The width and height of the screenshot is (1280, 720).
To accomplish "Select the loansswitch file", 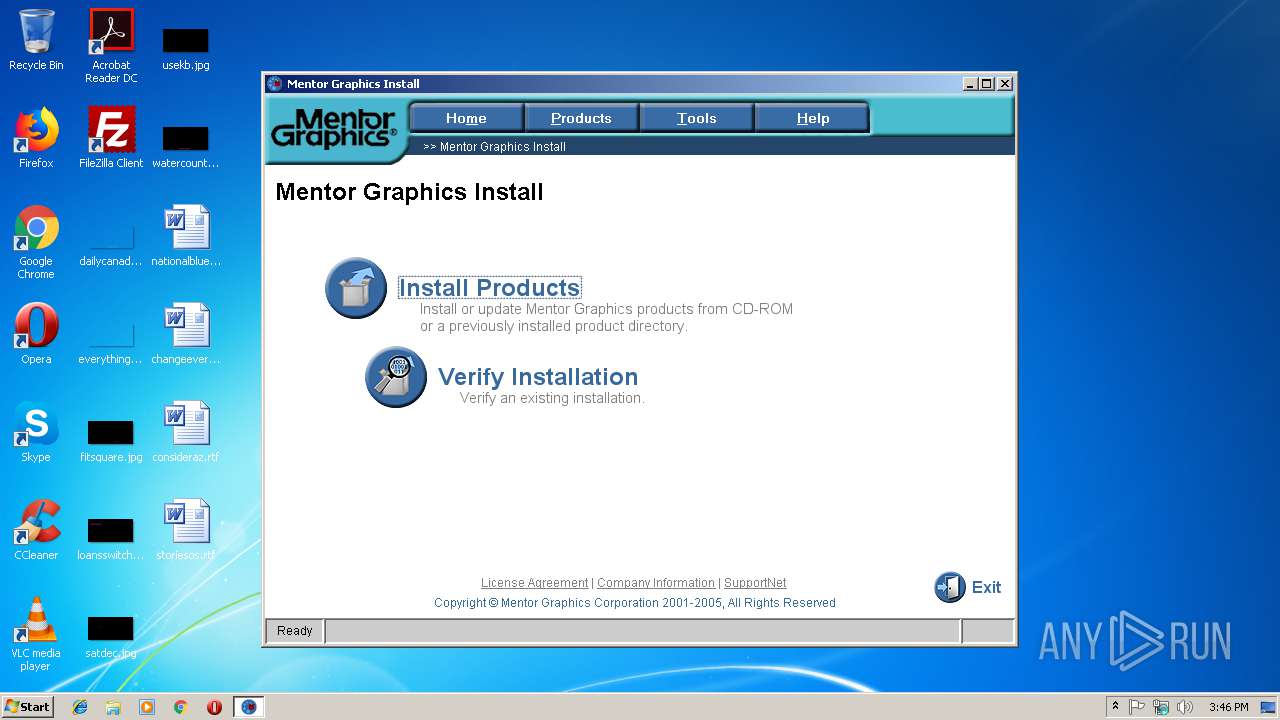I will tap(111, 538).
